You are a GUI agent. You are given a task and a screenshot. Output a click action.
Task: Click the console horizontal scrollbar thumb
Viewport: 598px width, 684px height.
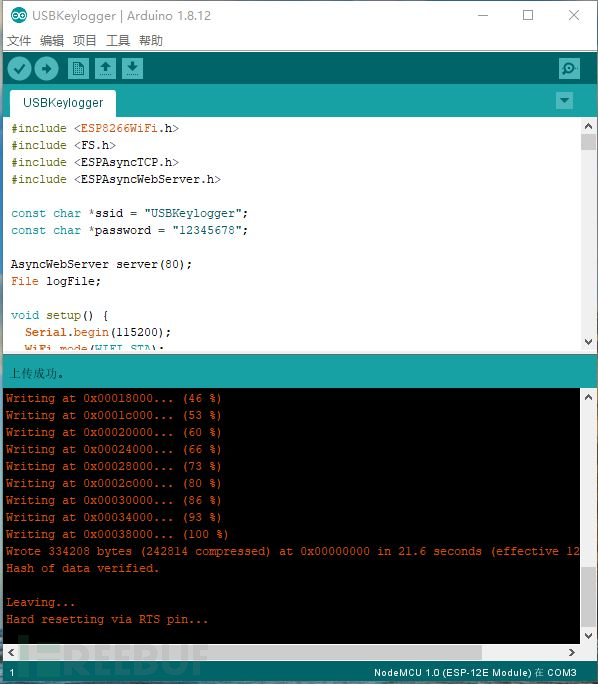tap(250, 652)
